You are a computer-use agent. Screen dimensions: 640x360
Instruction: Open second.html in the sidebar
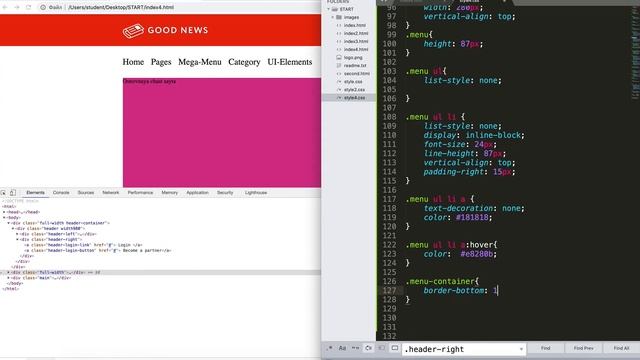coord(357,73)
